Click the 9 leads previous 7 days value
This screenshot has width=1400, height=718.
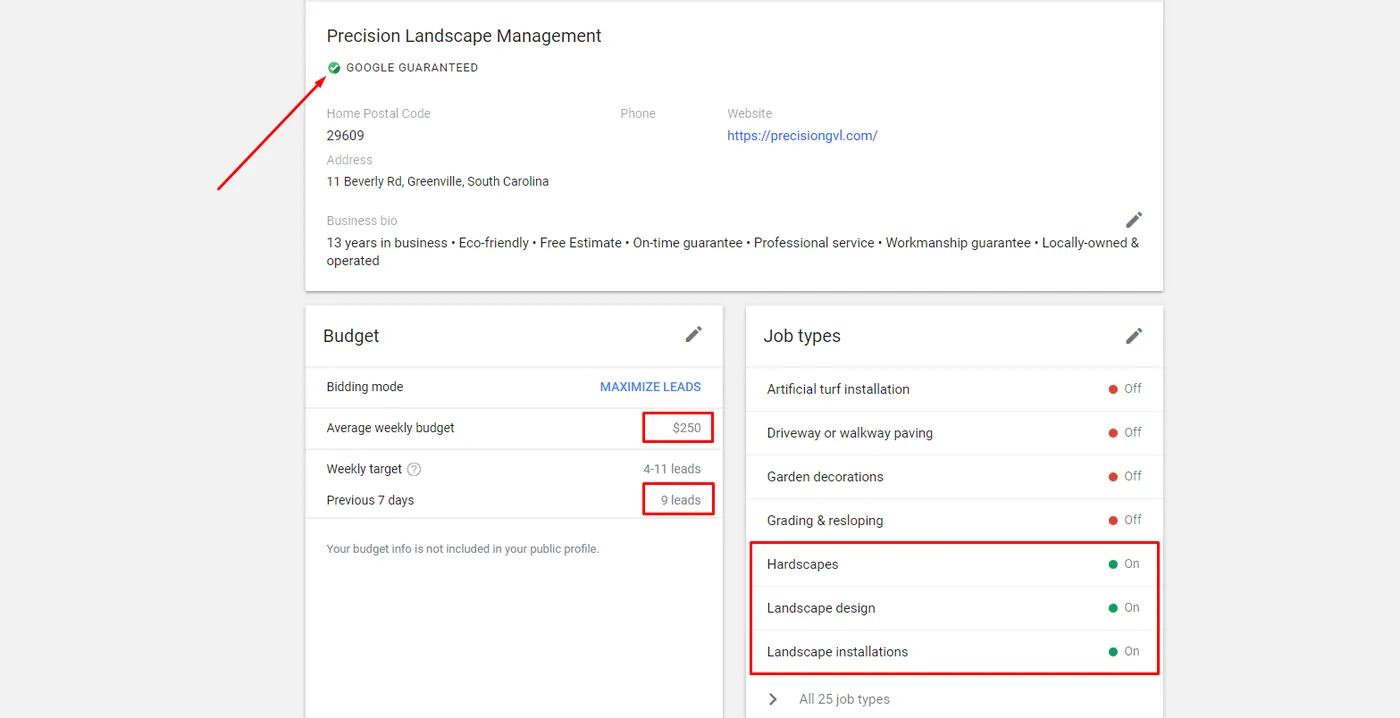click(x=681, y=500)
